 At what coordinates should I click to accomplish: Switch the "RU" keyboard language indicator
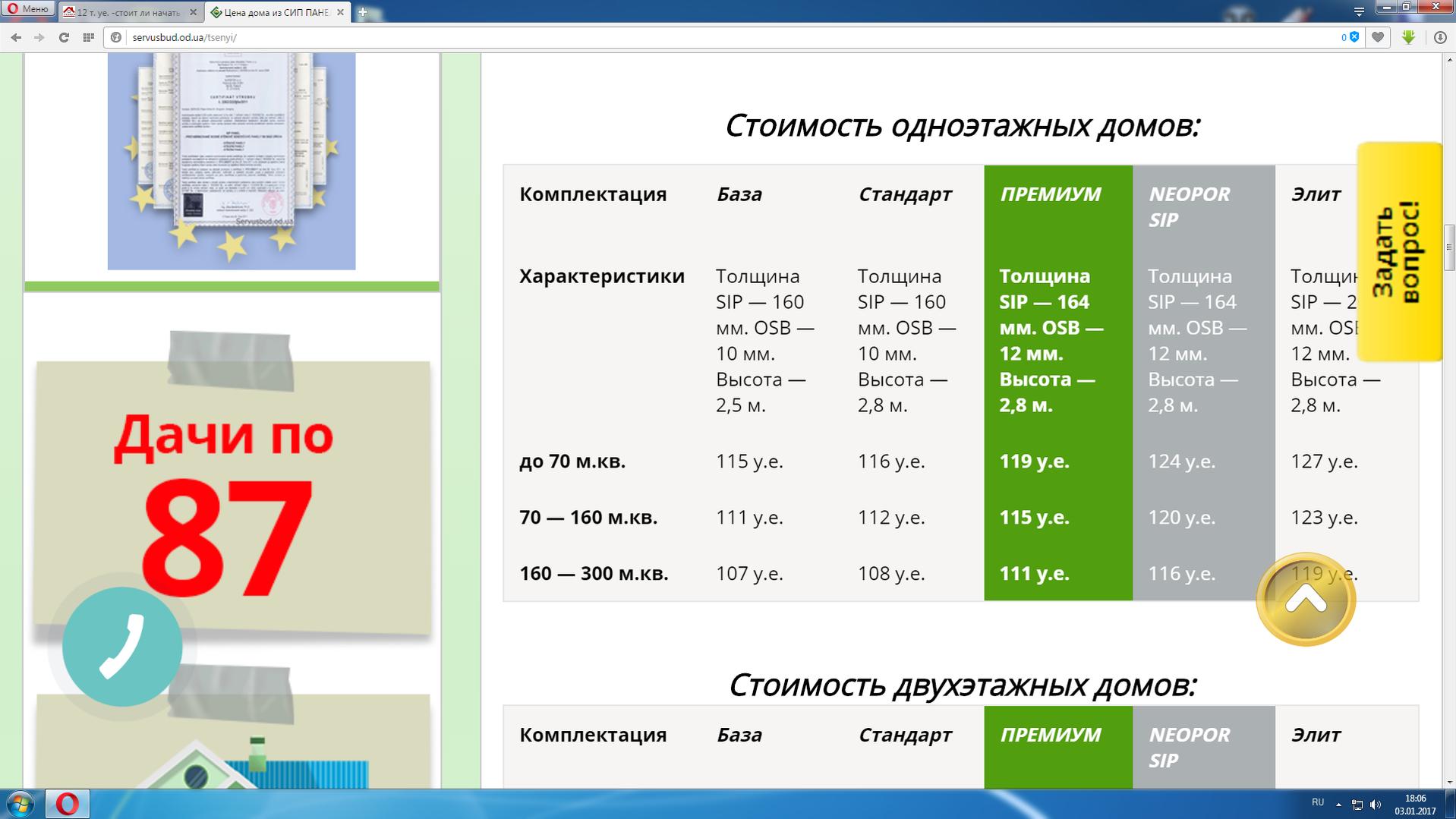click(1318, 803)
